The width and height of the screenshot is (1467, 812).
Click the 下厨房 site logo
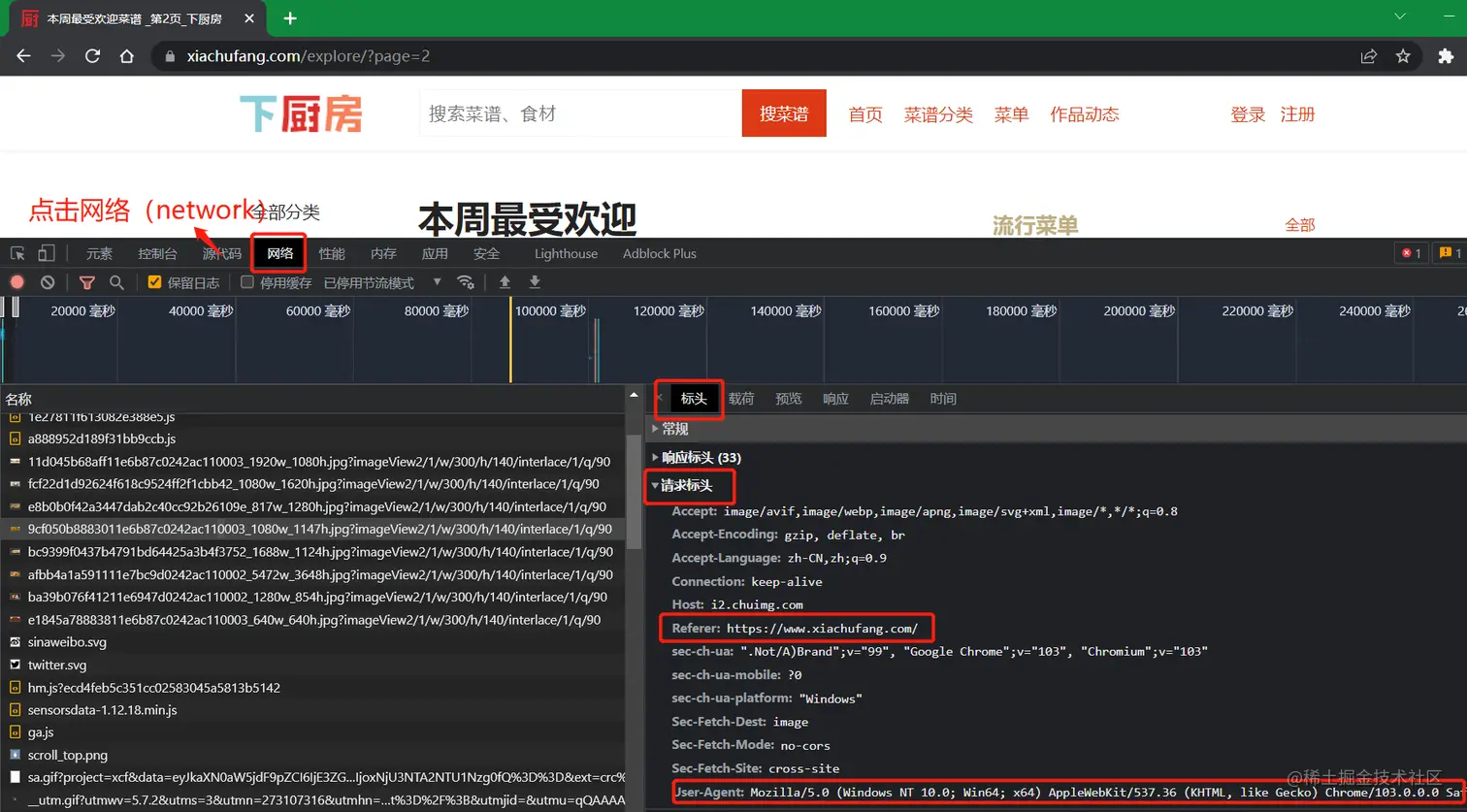point(301,114)
